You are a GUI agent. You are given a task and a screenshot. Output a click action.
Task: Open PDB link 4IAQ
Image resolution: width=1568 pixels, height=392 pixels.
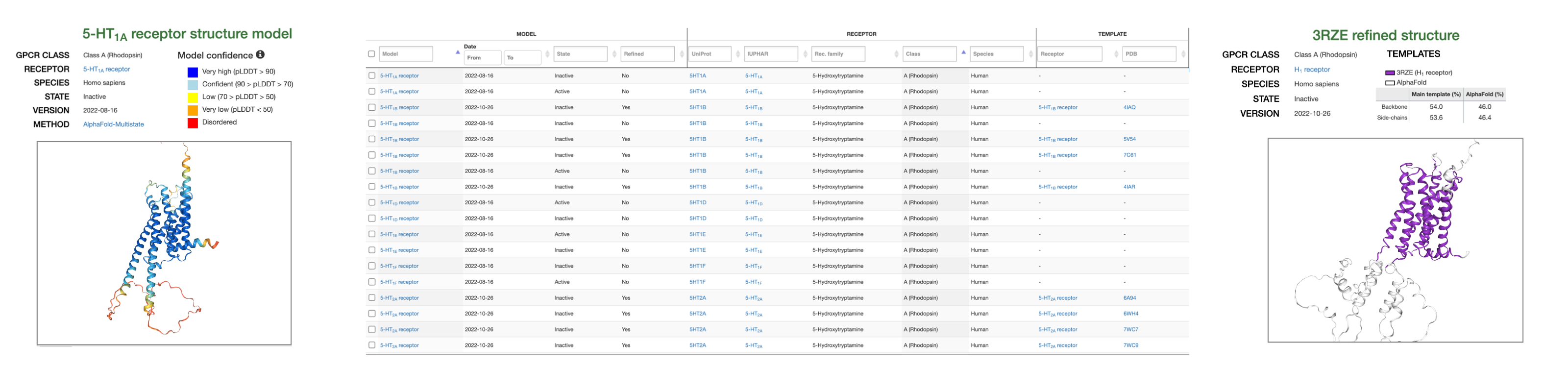[x=1129, y=108]
